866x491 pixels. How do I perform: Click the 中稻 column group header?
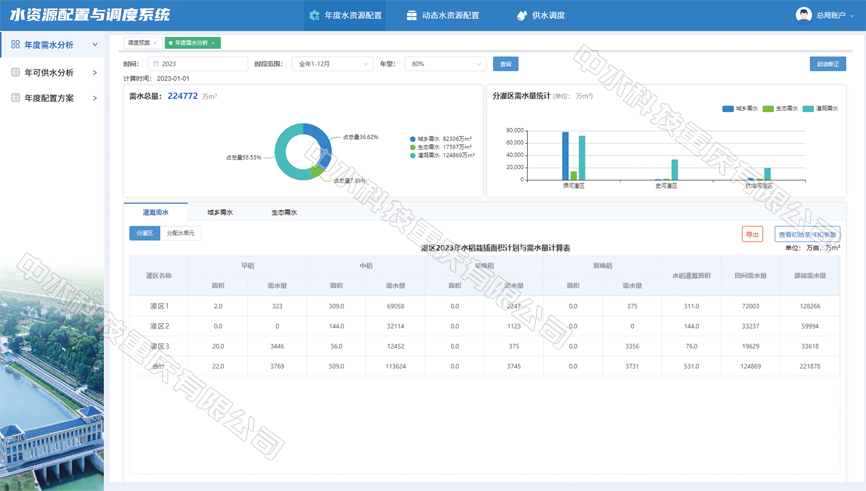tap(366, 266)
